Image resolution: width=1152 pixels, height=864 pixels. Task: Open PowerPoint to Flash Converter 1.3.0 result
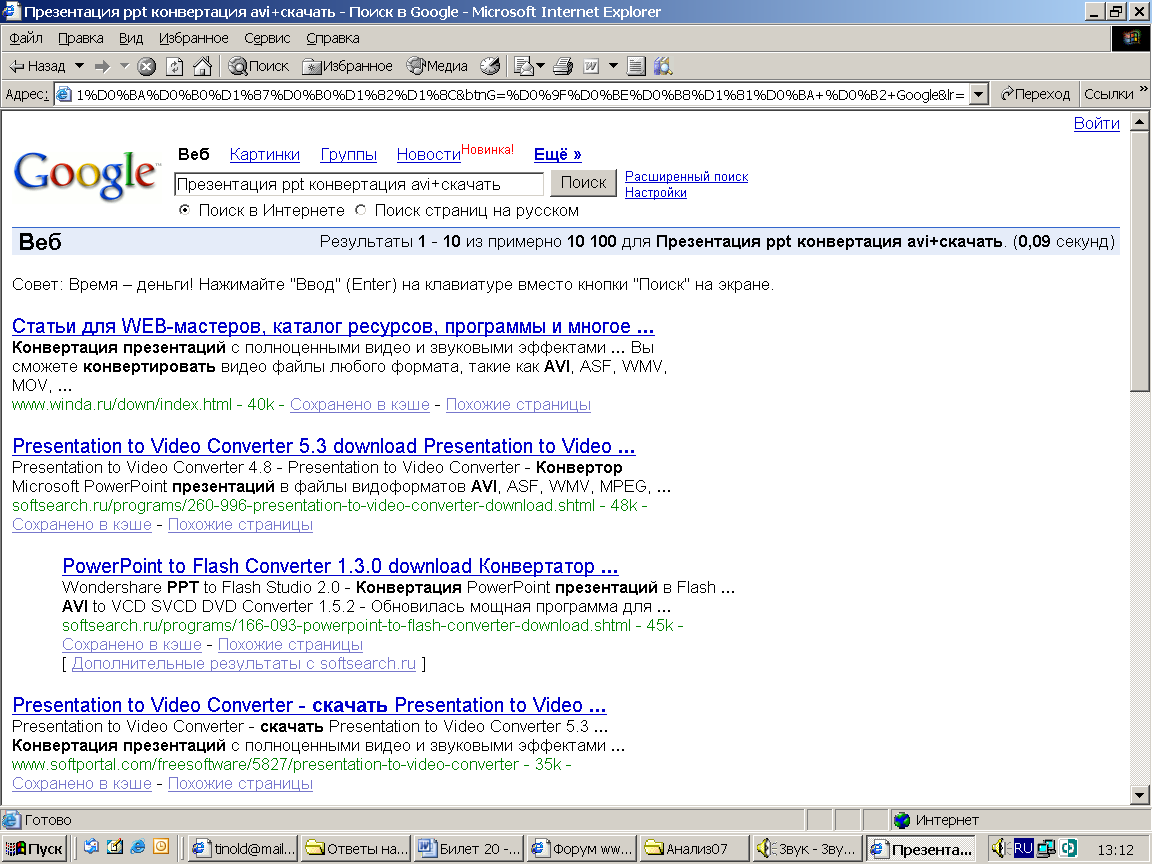pos(340,566)
